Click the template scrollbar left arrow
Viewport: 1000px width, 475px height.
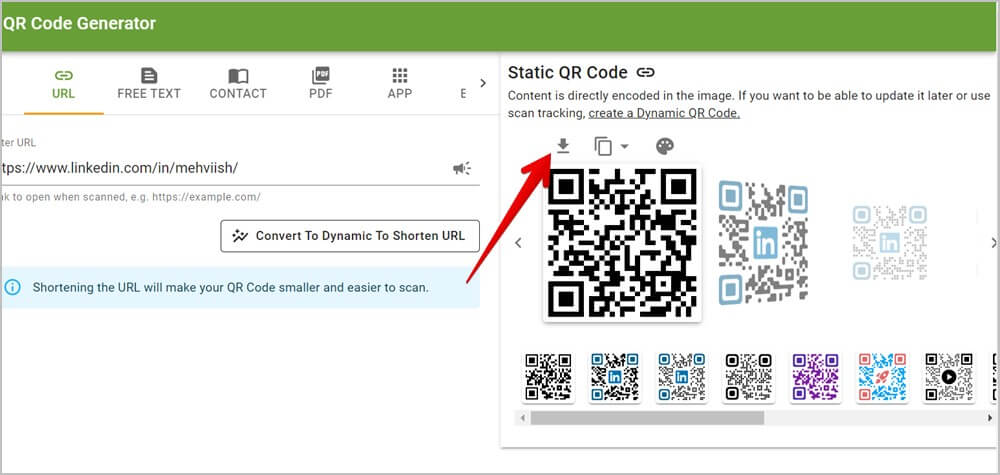point(522,418)
